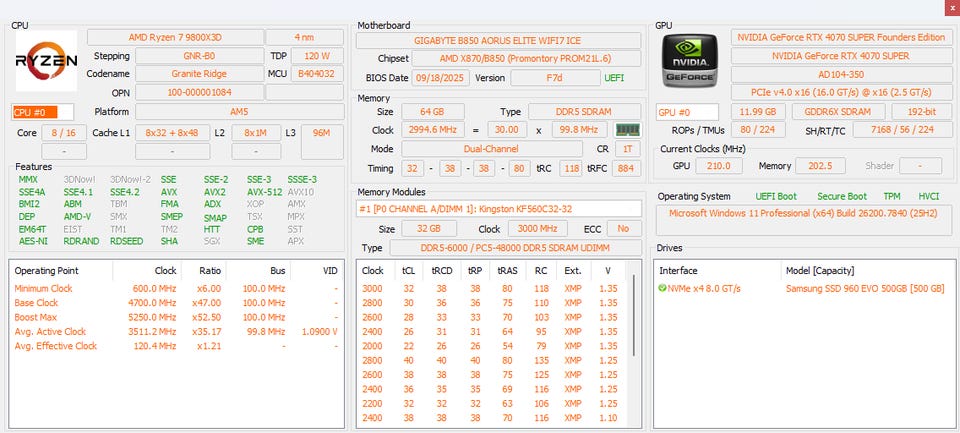Screen dimensions: 960x433
Task: Click the 100-000001084 OPN field
Action: [x=199, y=93]
